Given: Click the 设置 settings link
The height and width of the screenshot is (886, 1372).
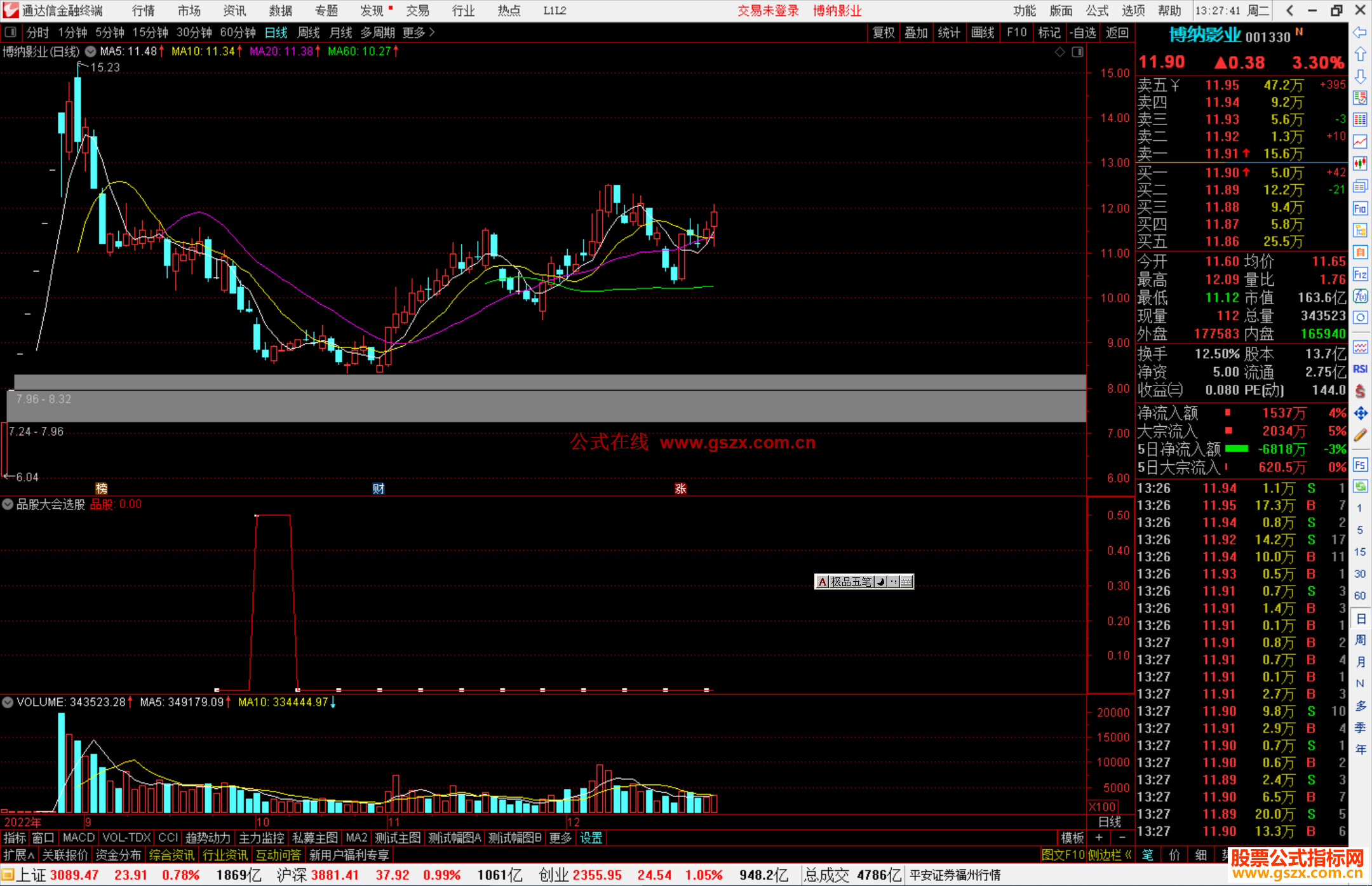Looking at the screenshot, I should (591, 838).
